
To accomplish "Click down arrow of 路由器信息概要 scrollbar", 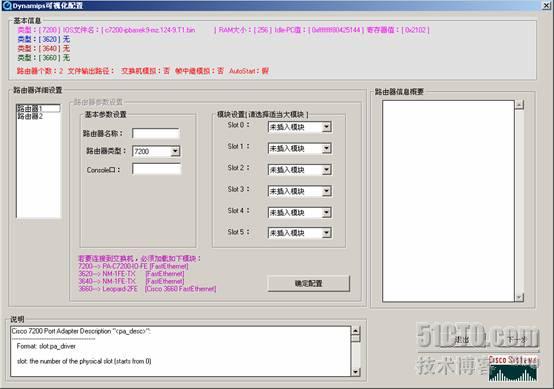I will (519, 297).
